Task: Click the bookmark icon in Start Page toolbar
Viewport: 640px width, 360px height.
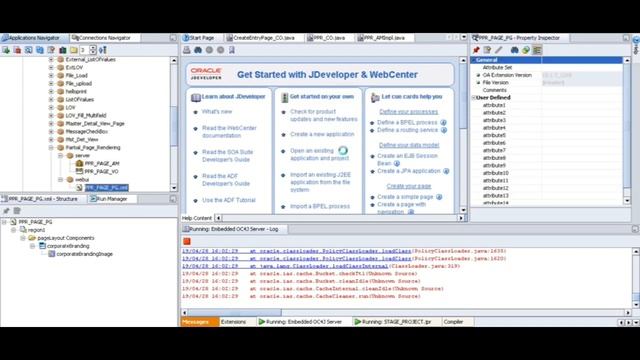Action: [232, 50]
